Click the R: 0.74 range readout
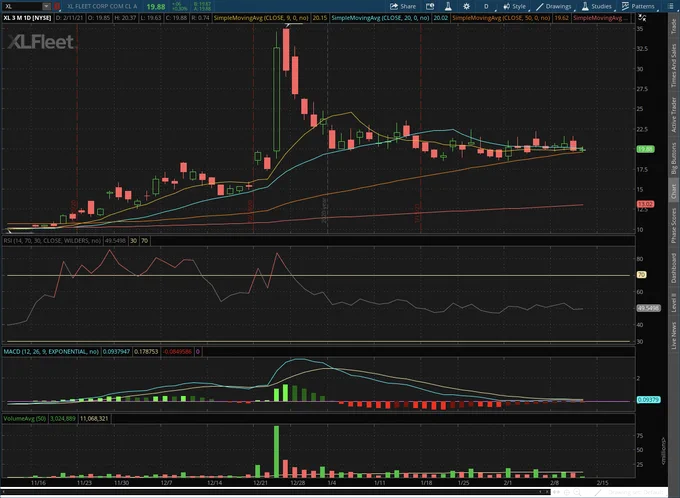This screenshot has width=680, height=498. click(x=200, y=18)
